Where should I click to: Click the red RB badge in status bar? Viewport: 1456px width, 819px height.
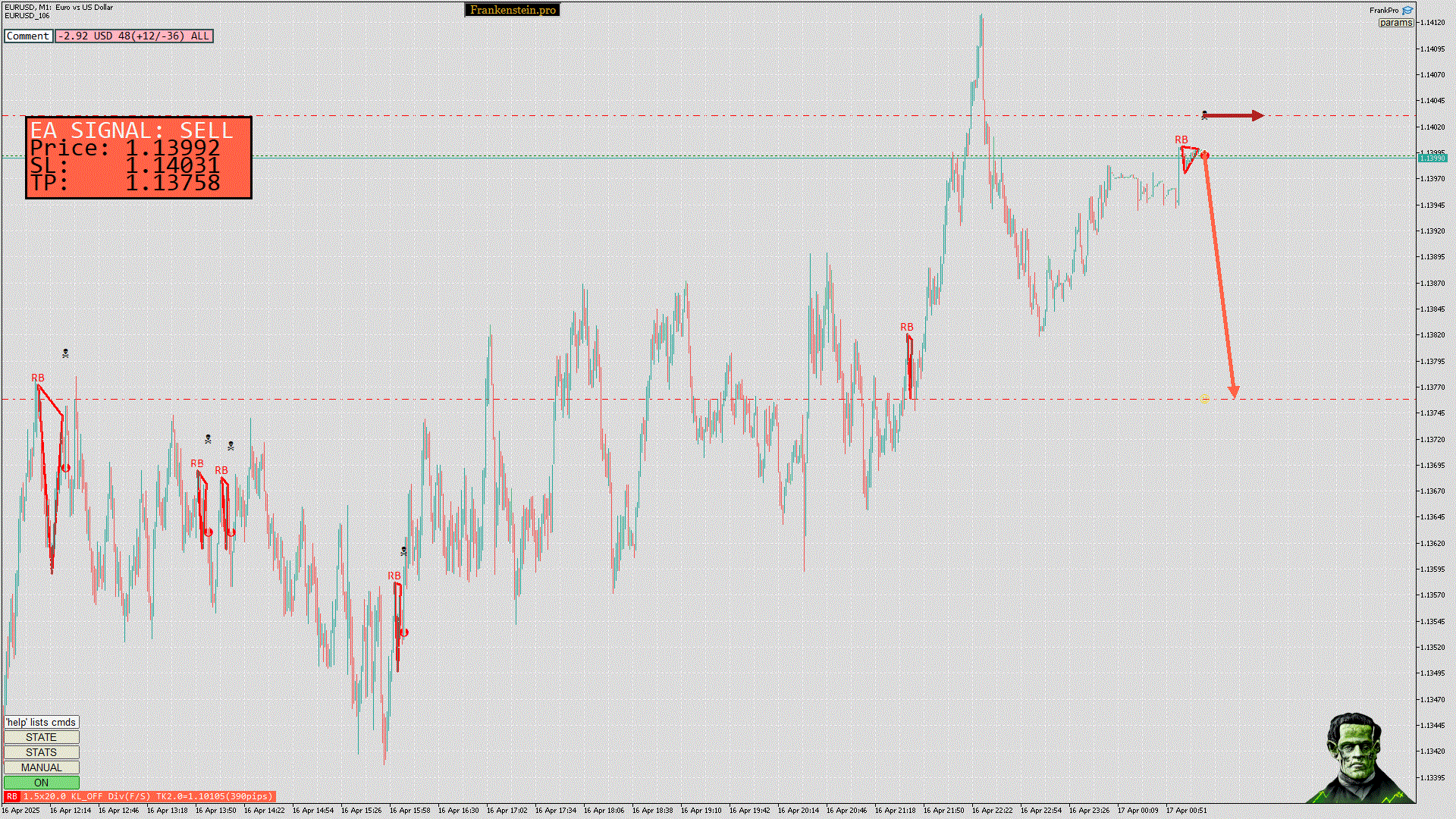pos(11,796)
